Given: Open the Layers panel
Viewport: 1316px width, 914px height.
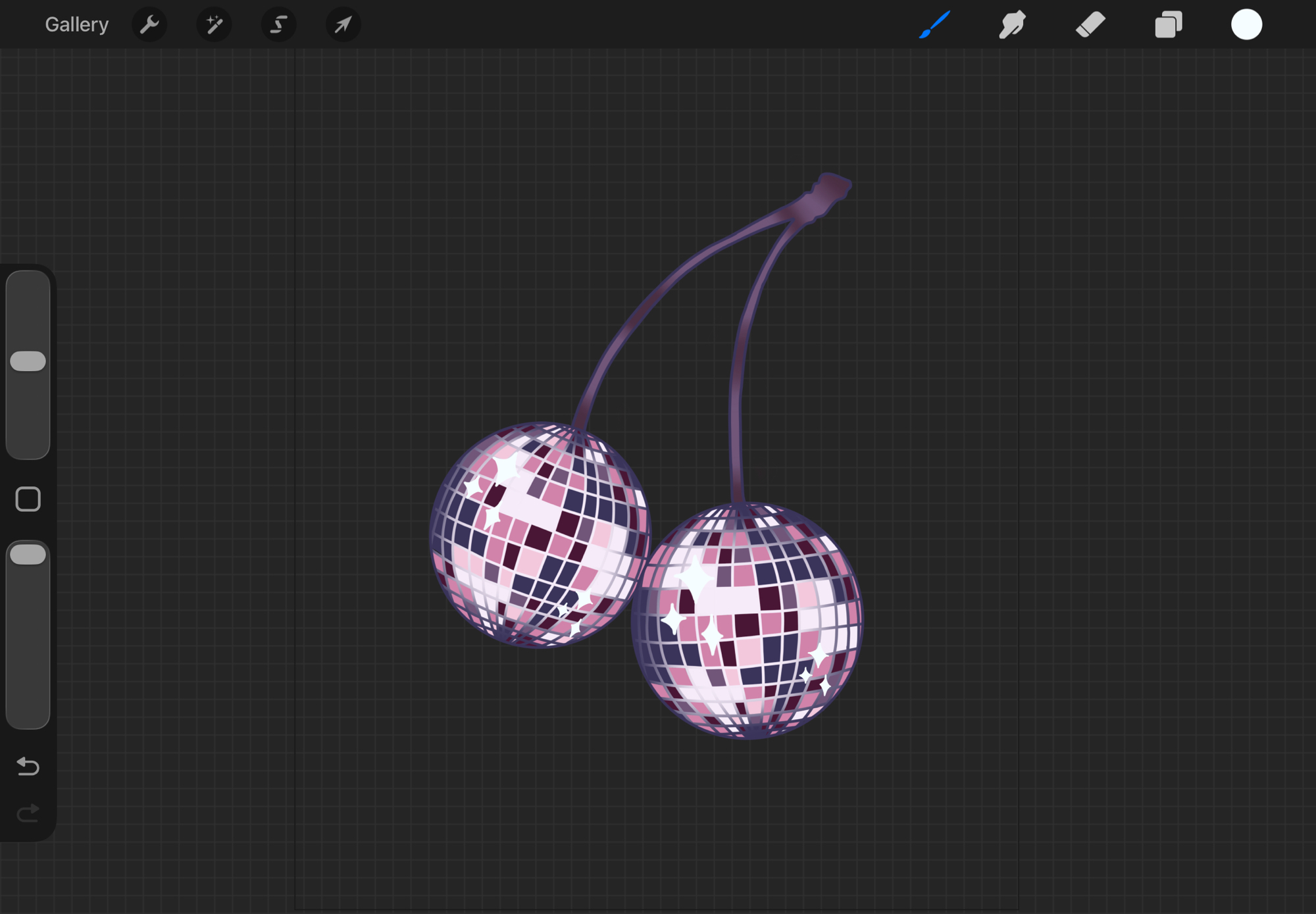Looking at the screenshot, I should point(1169,24).
